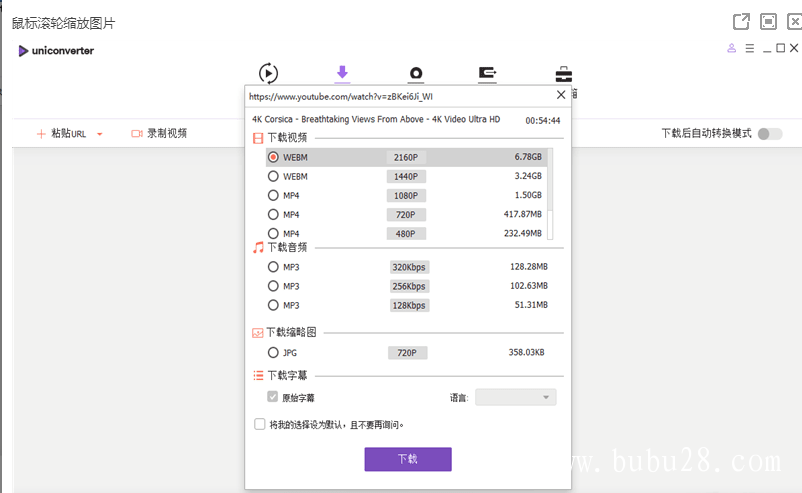Click the 鼠标滚轮缩放图片 title text
Screen dimensions: 802x493
click(63, 23)
